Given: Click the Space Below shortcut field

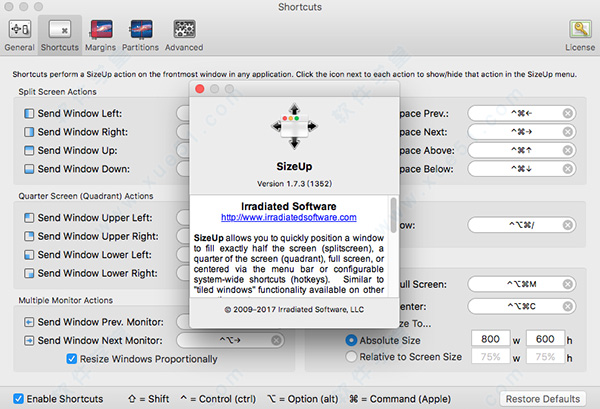Looking at the screenshot, I should [x=522, y=169].
